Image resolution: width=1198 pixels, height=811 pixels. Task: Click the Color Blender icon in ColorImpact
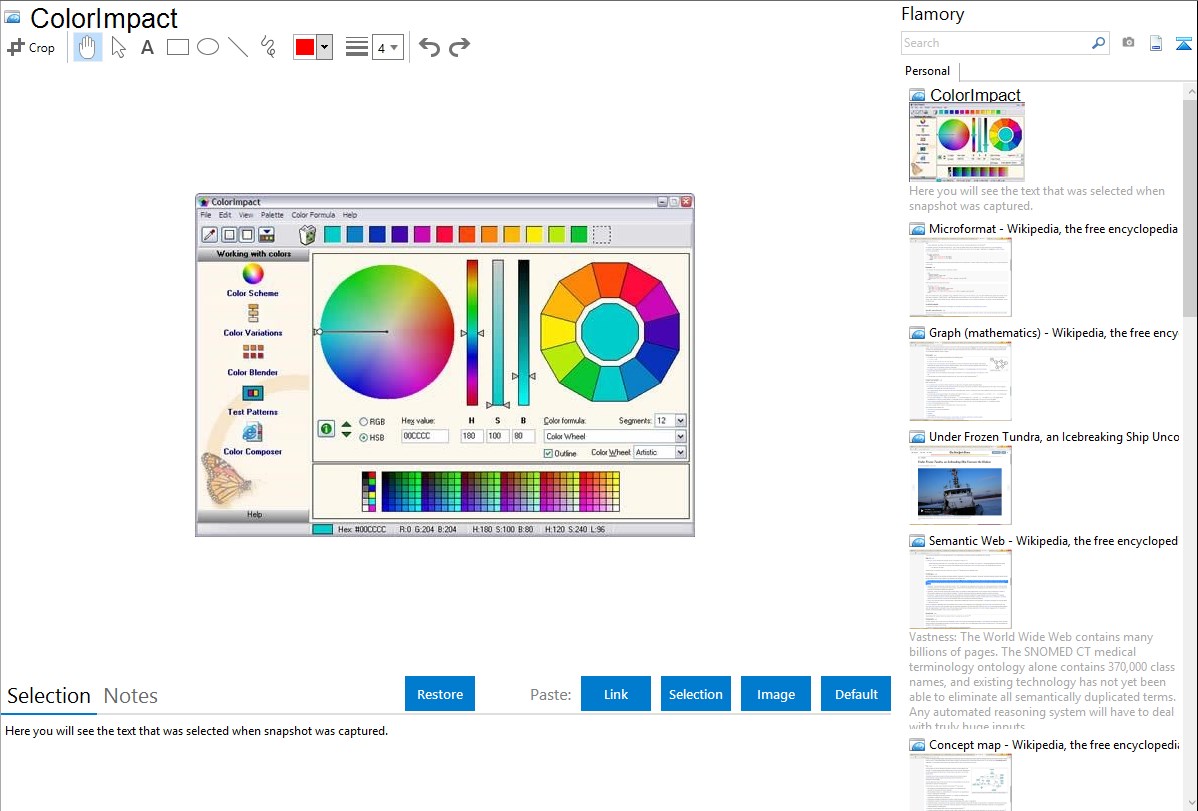(x=252, y=352)
